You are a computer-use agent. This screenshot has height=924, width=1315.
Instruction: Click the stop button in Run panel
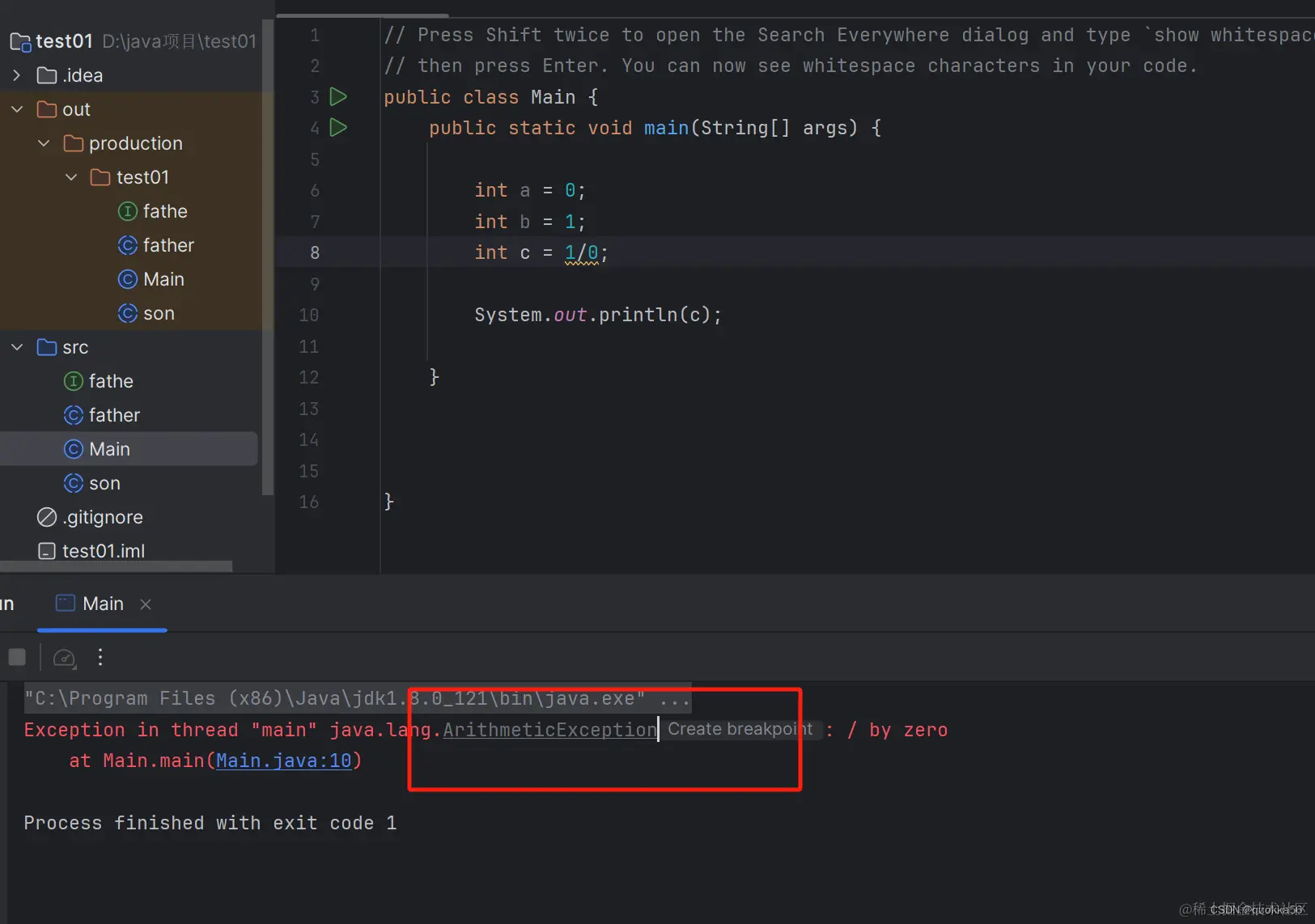pyautogui.click(x=17, y=657)
